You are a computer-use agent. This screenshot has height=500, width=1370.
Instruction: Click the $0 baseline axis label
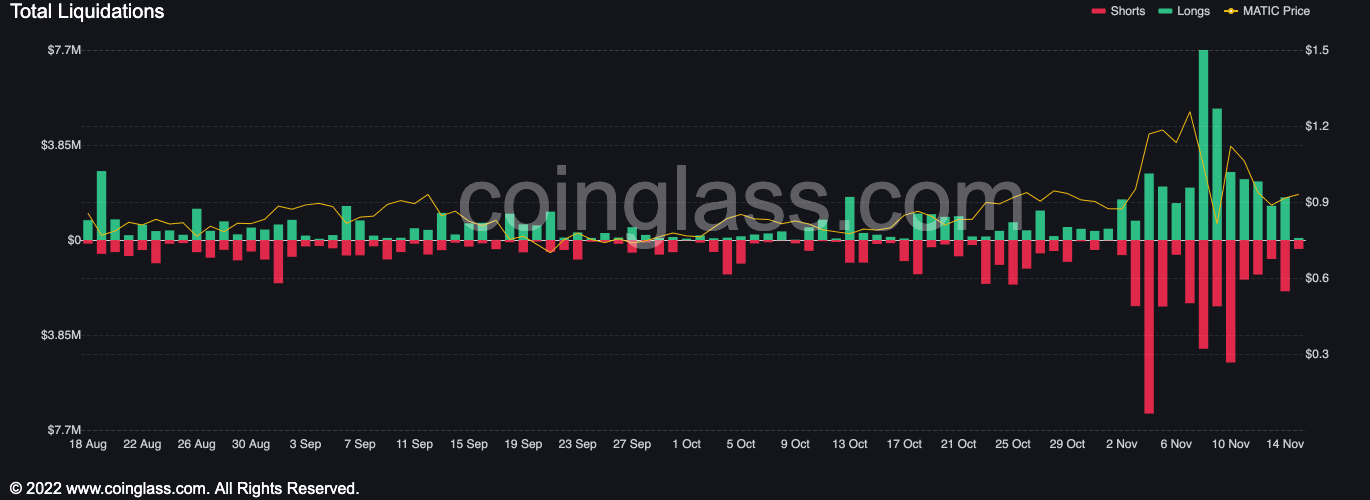click(x=75, y=240)
